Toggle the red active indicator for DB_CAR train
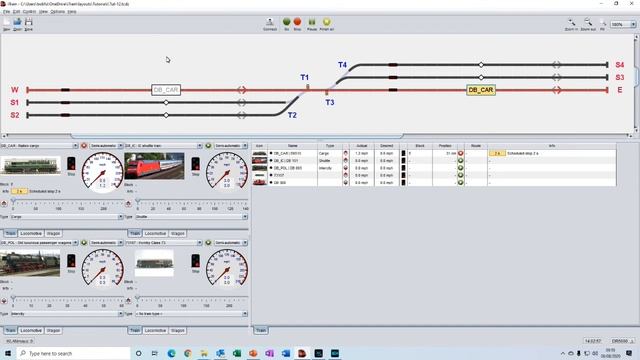 (84, 146)
